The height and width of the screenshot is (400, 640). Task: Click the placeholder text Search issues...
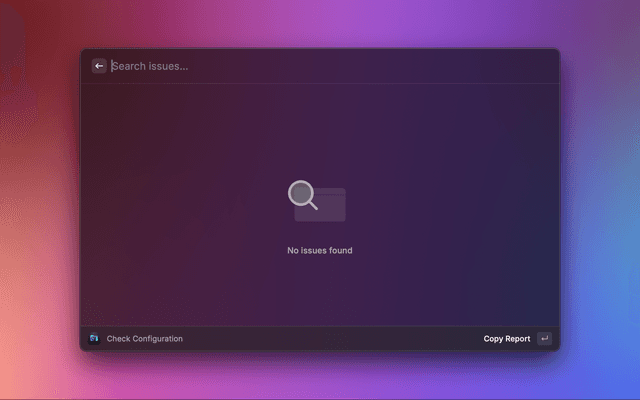[x=150, y=66]
